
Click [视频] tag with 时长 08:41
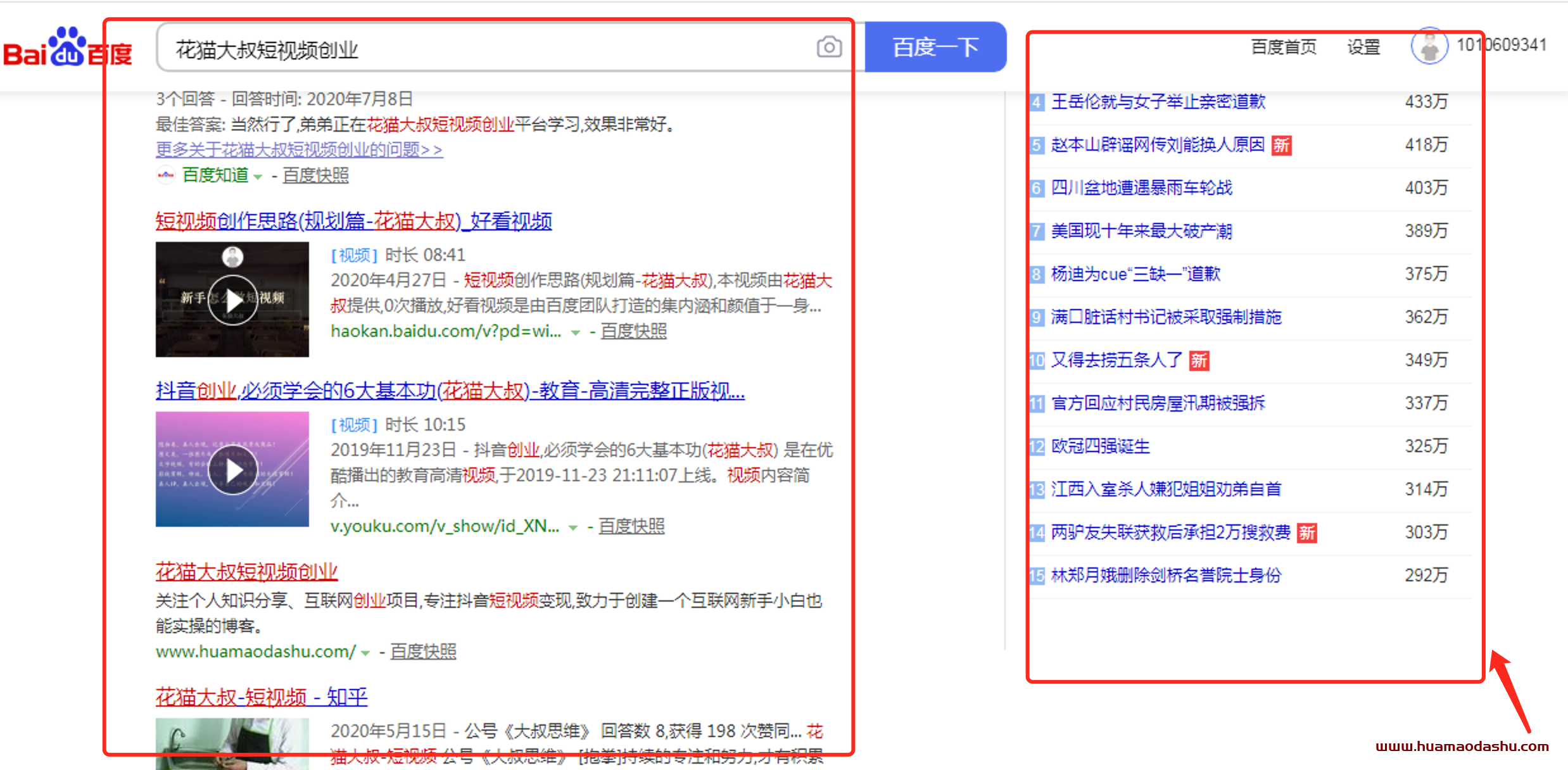click(354, 255)
